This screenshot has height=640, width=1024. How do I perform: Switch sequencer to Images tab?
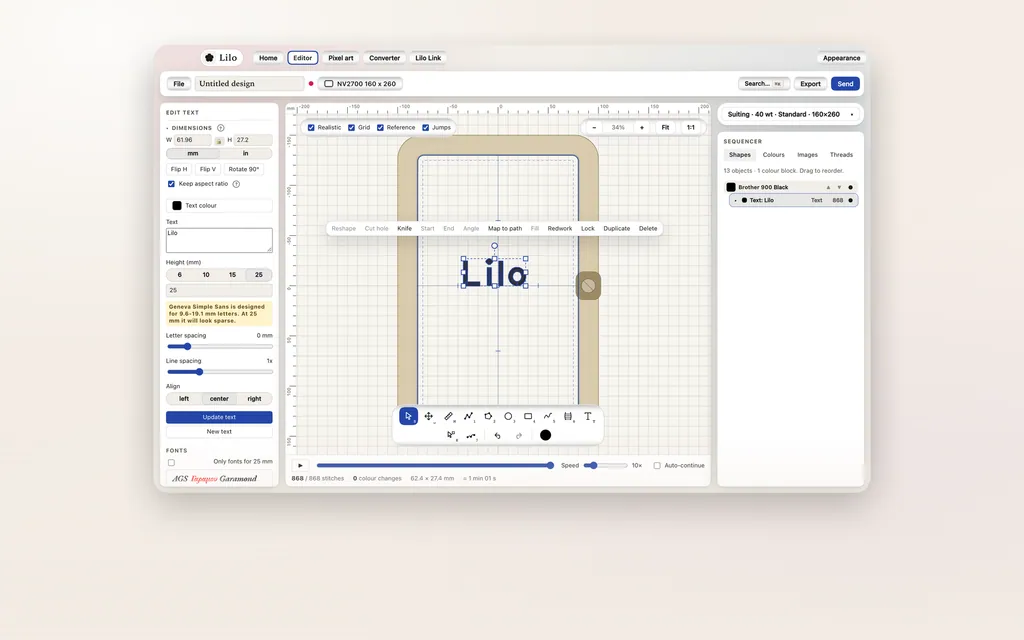[807, 155]
